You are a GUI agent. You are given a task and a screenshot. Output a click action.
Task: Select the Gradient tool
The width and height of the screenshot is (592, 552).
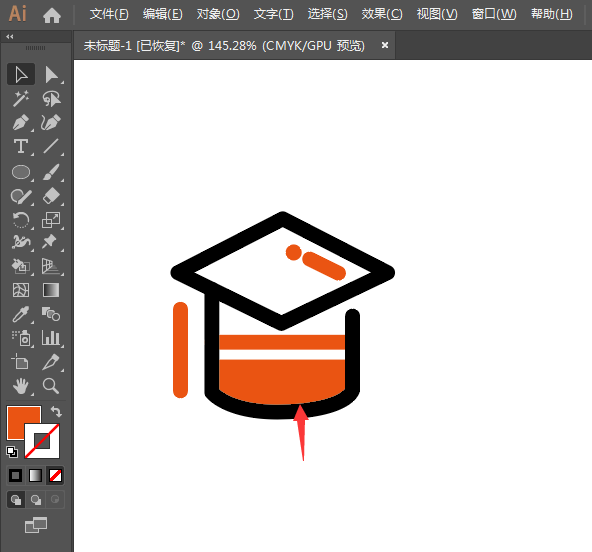(x=51, y=290)
